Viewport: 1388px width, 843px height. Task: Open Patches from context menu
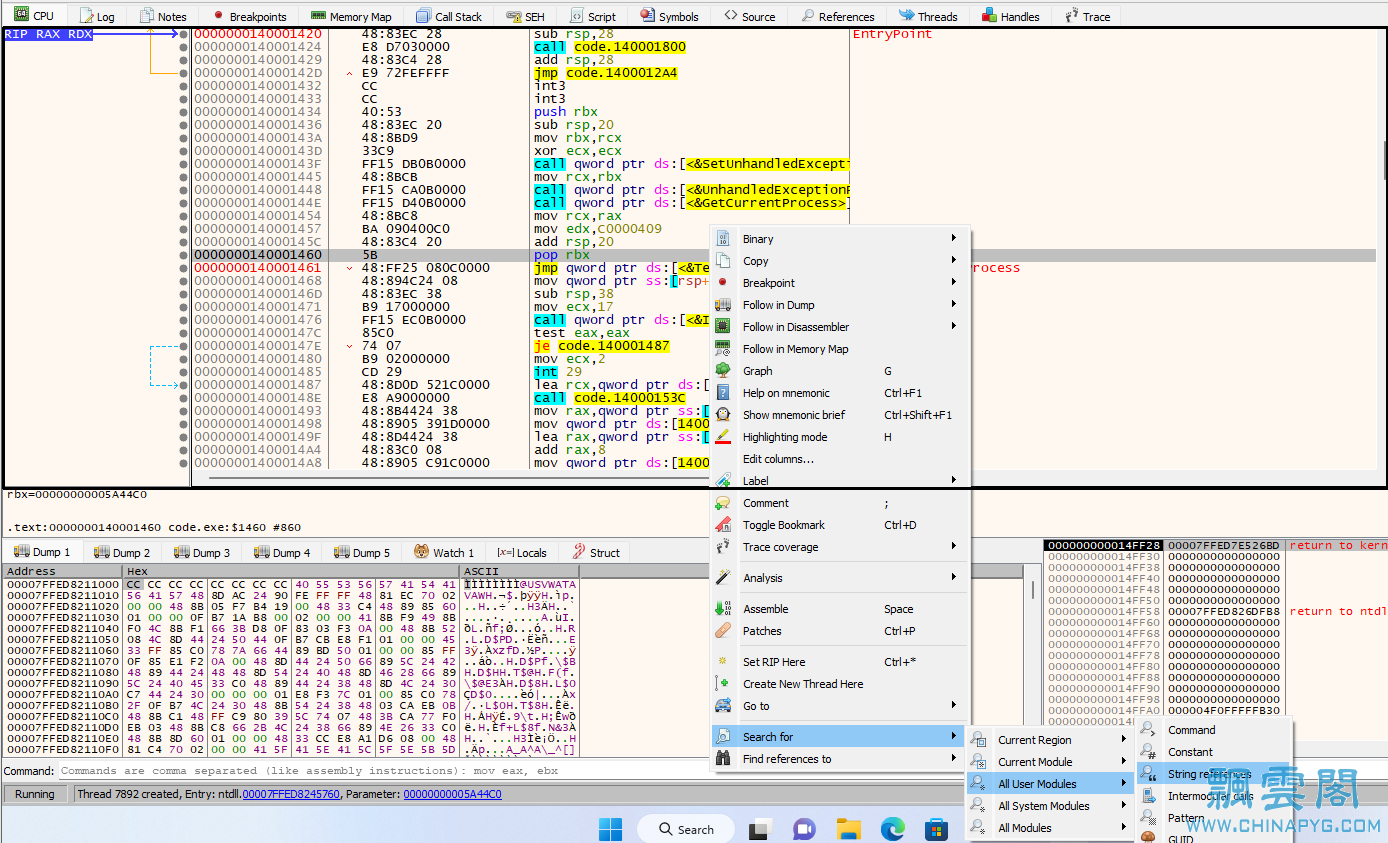[x=840, y=631]
